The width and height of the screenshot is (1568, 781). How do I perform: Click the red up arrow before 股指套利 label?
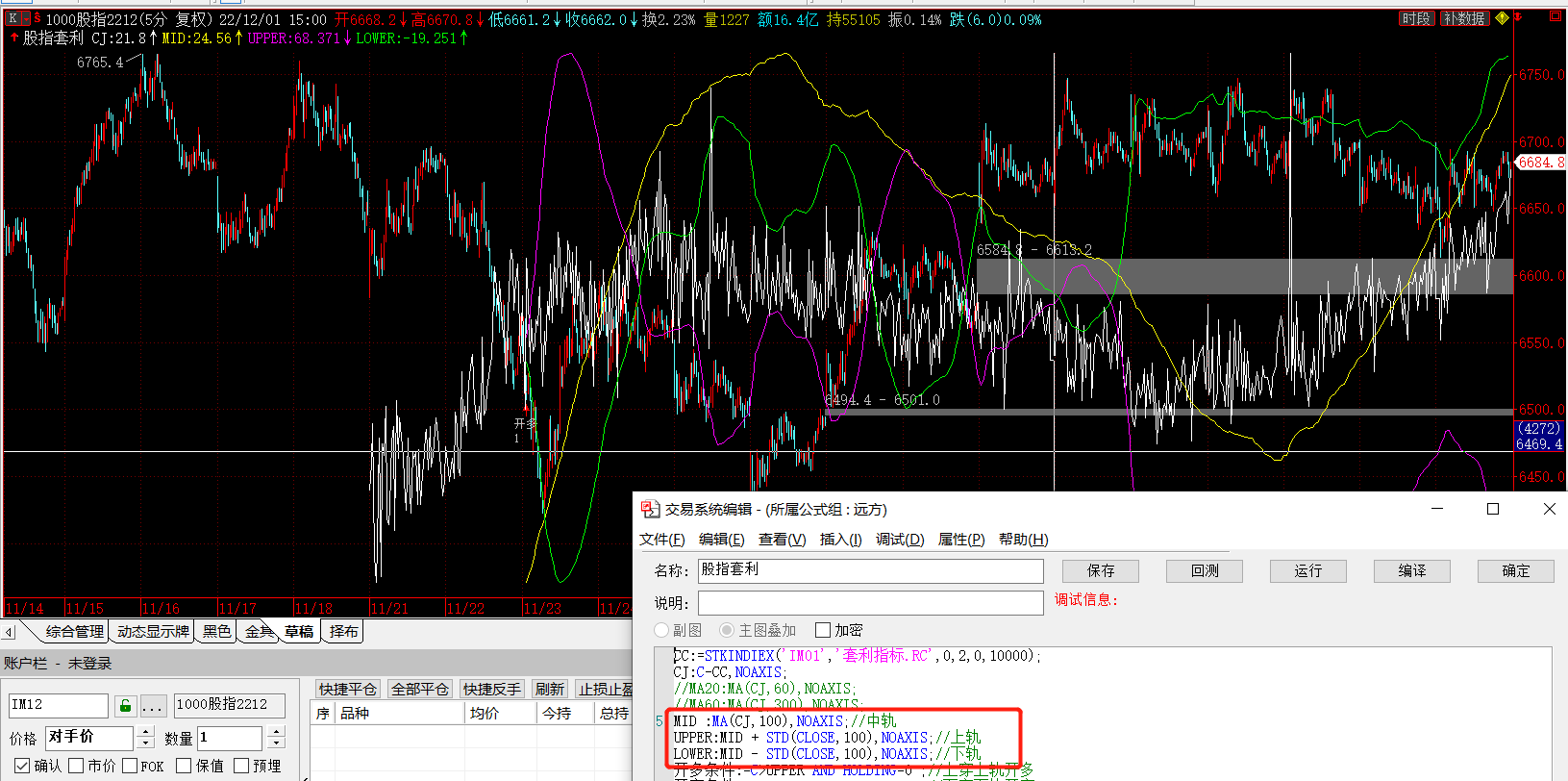point(14,38)
